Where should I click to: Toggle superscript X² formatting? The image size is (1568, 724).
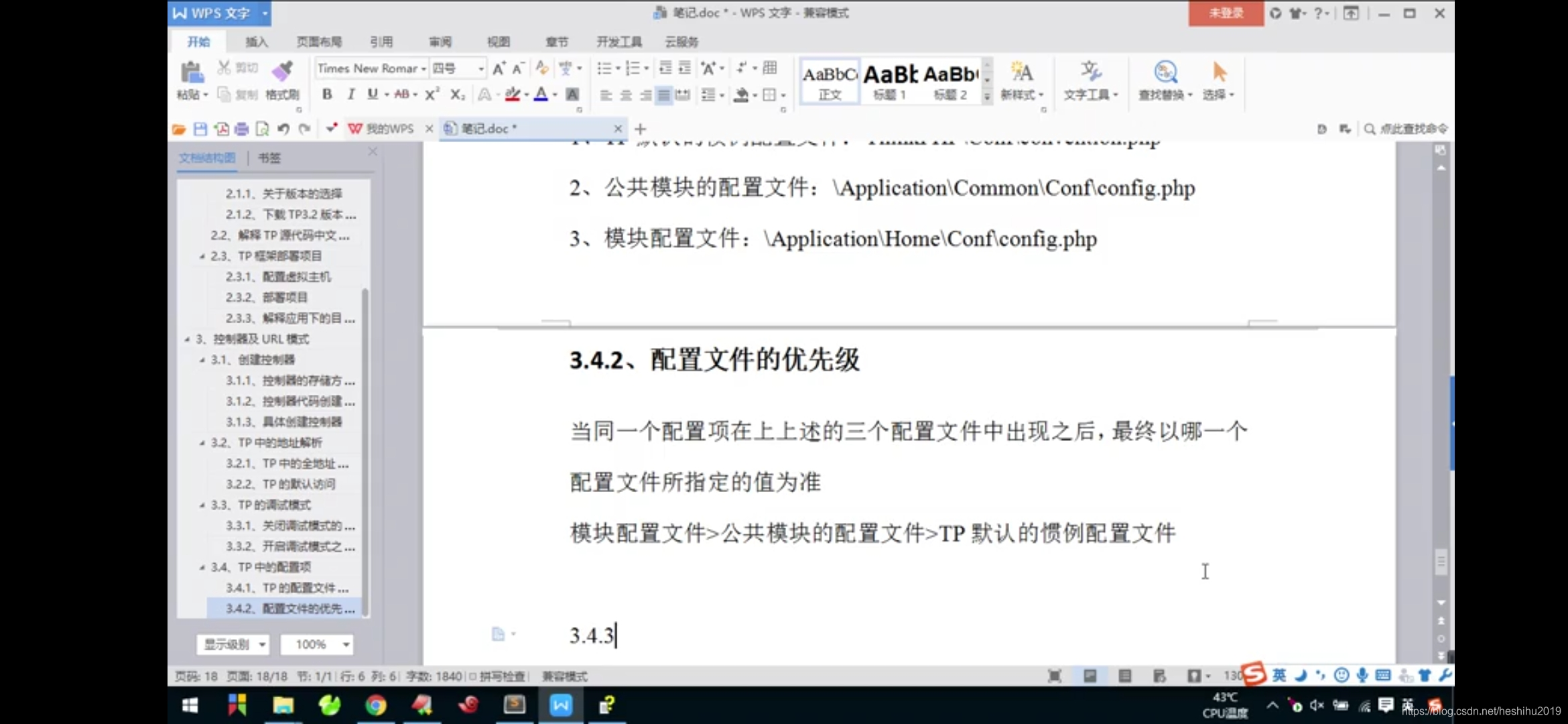[432, 95]
